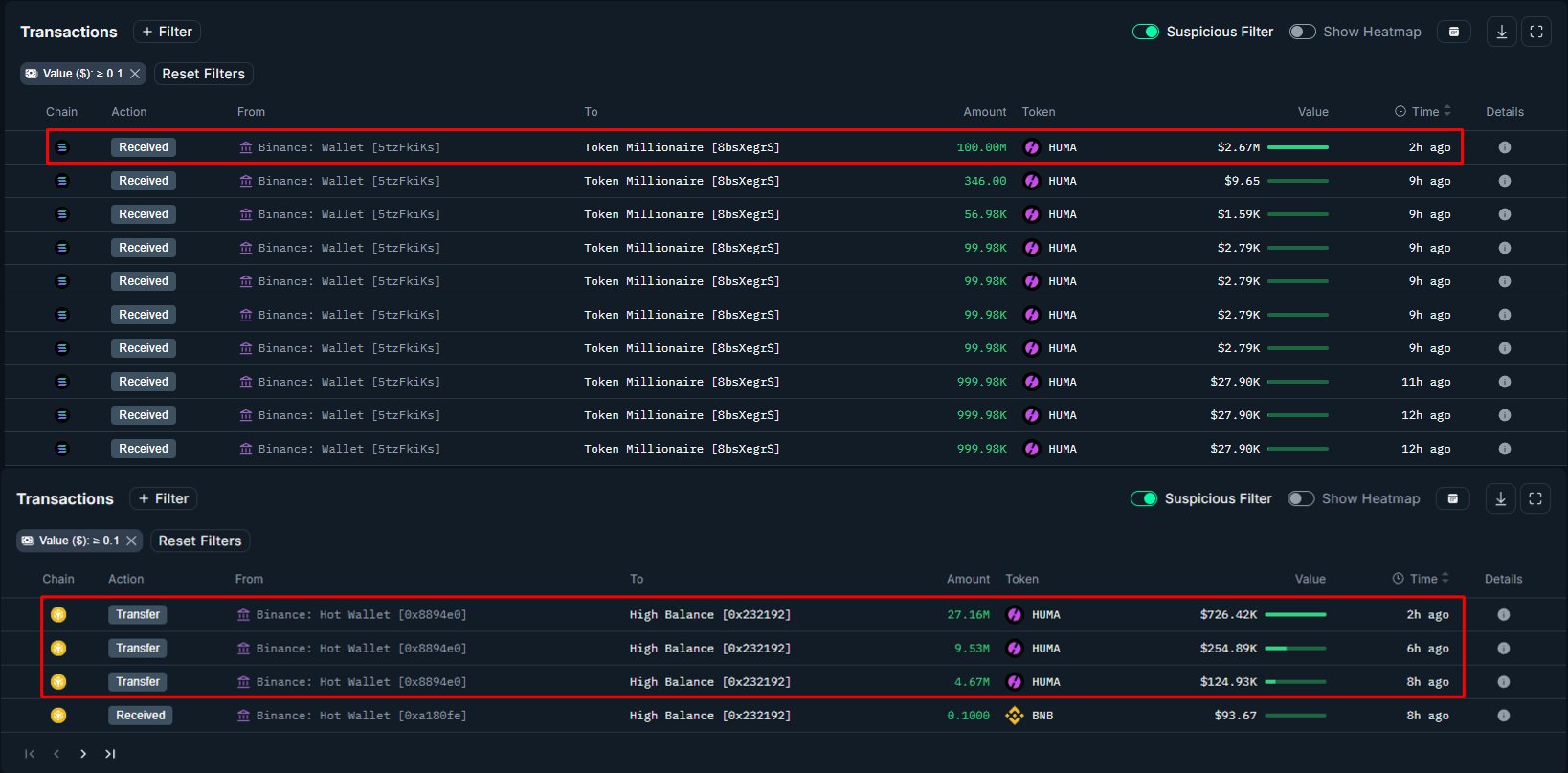Open fullscreen view of lower Transactions panel
1568x773 pixels.
click(x=1535, y=498)
